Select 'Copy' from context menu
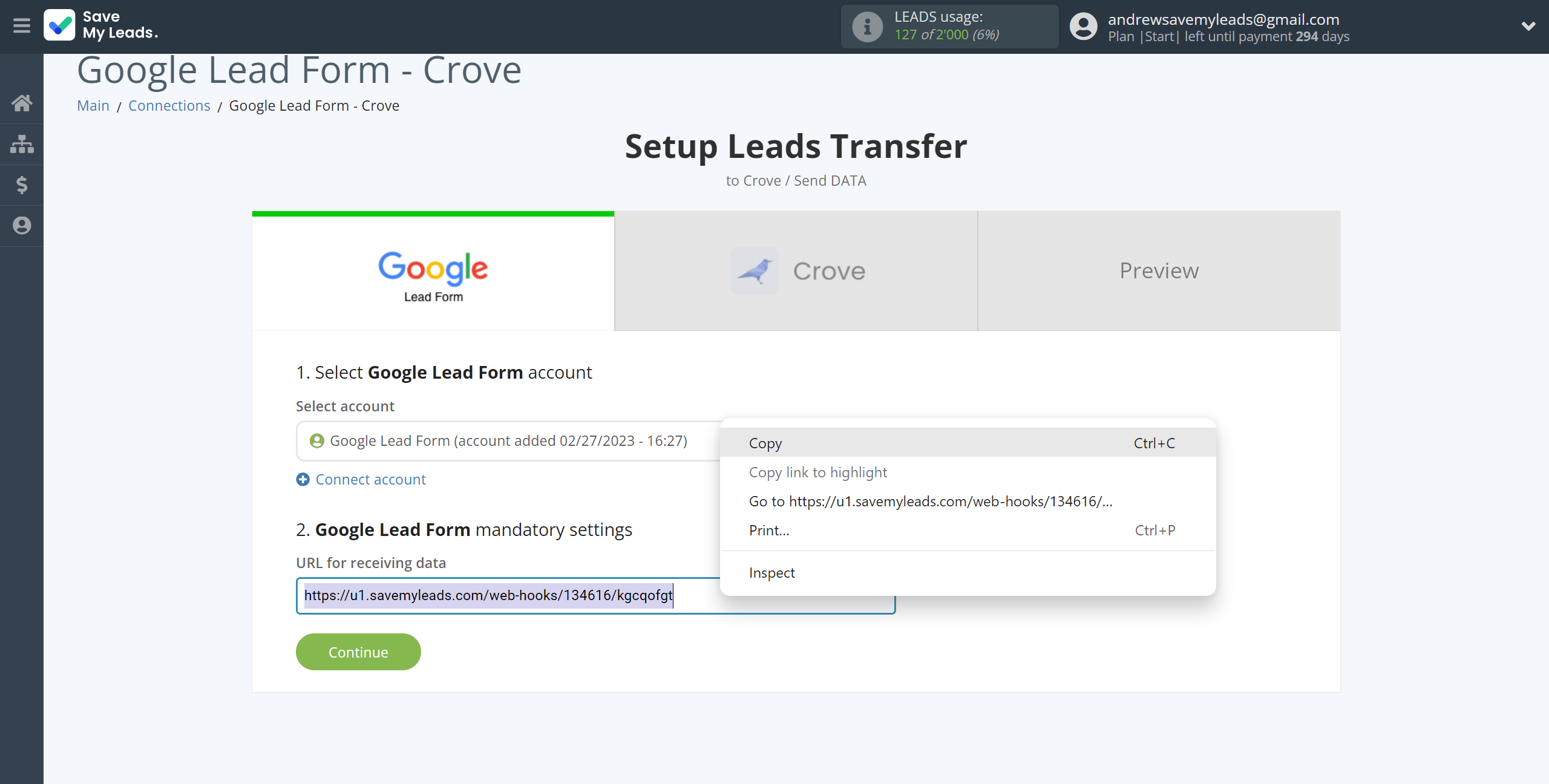 [765, 443]
